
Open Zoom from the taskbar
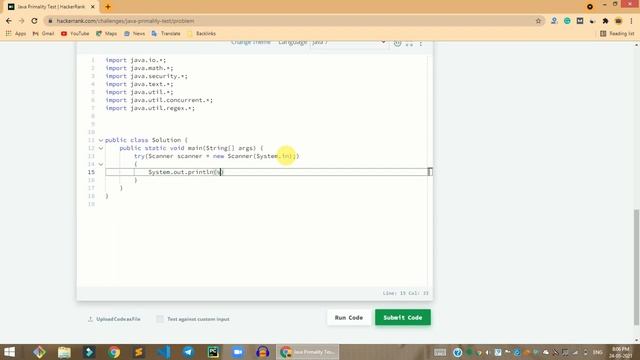point(238,352)
